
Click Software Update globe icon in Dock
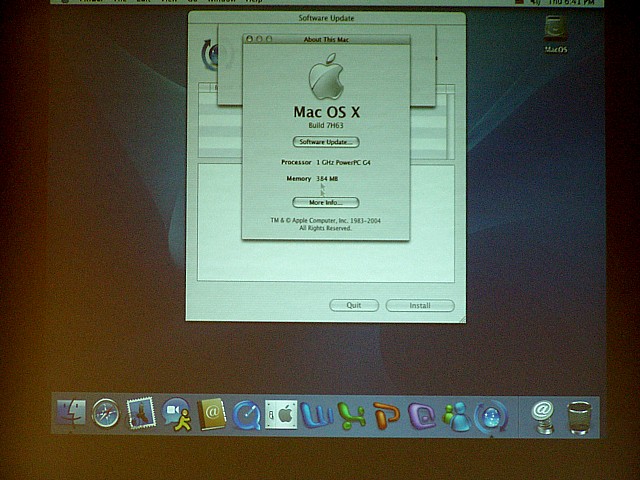coord(491,416)
